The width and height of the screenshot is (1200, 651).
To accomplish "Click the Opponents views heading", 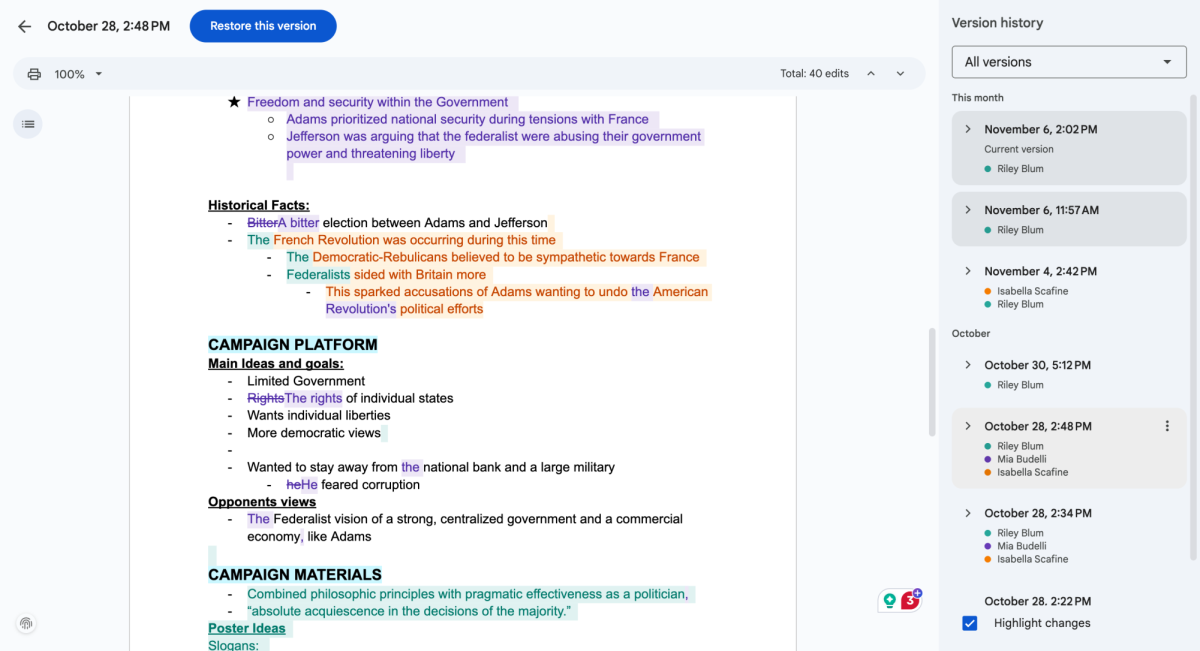I will 262,502.
